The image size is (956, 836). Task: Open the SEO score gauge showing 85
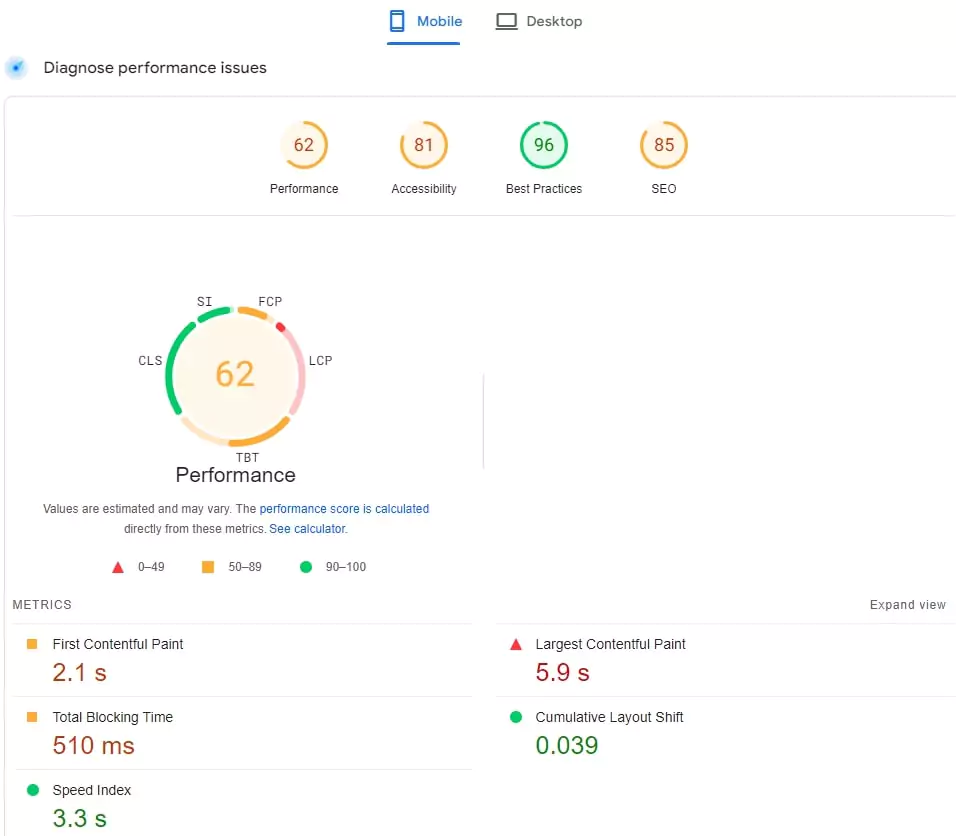coord(663,145)
